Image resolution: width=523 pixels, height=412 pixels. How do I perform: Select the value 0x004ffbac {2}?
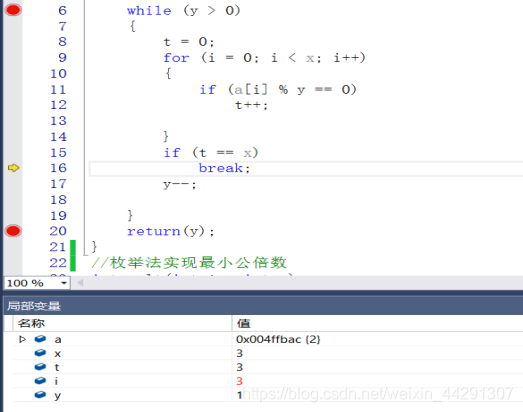coord(278,339)
